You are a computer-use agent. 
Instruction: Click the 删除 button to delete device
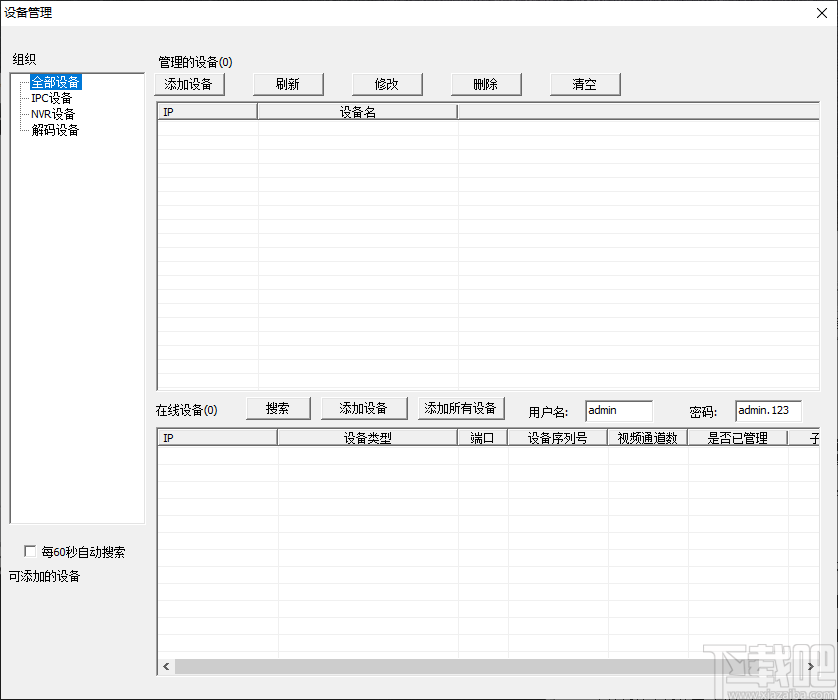coord(486,84)
